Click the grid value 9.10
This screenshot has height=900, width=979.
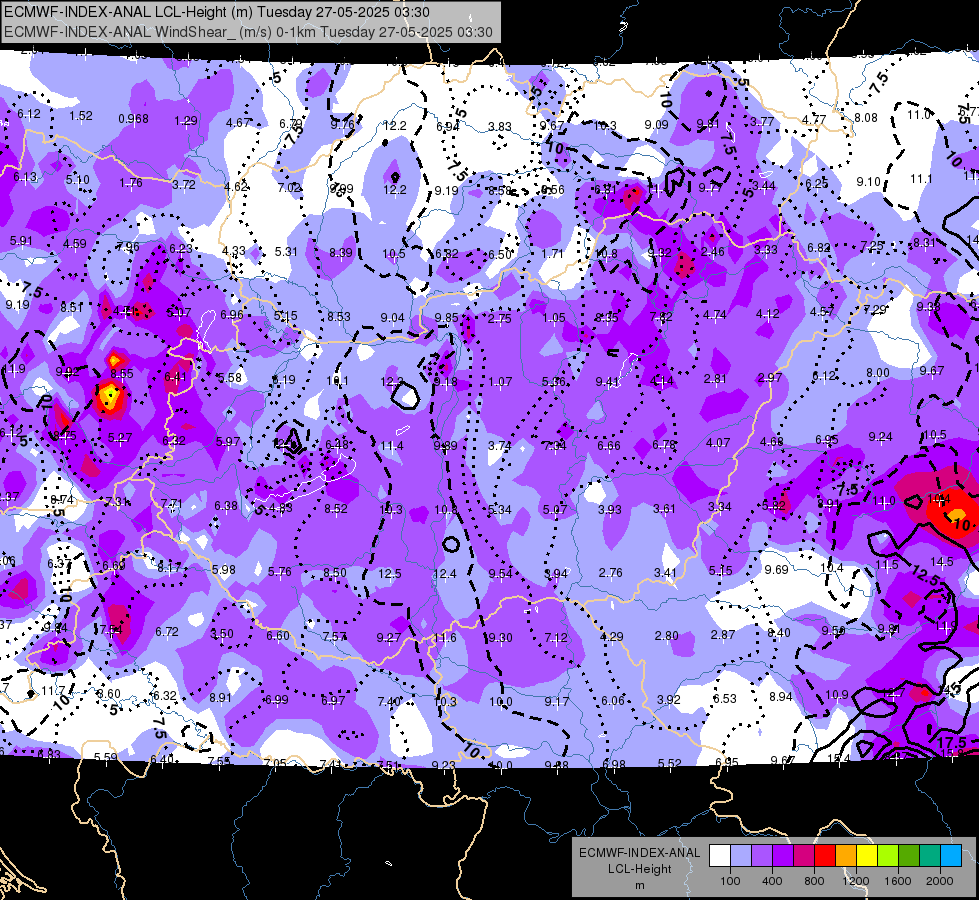click(x=868, y=182)
